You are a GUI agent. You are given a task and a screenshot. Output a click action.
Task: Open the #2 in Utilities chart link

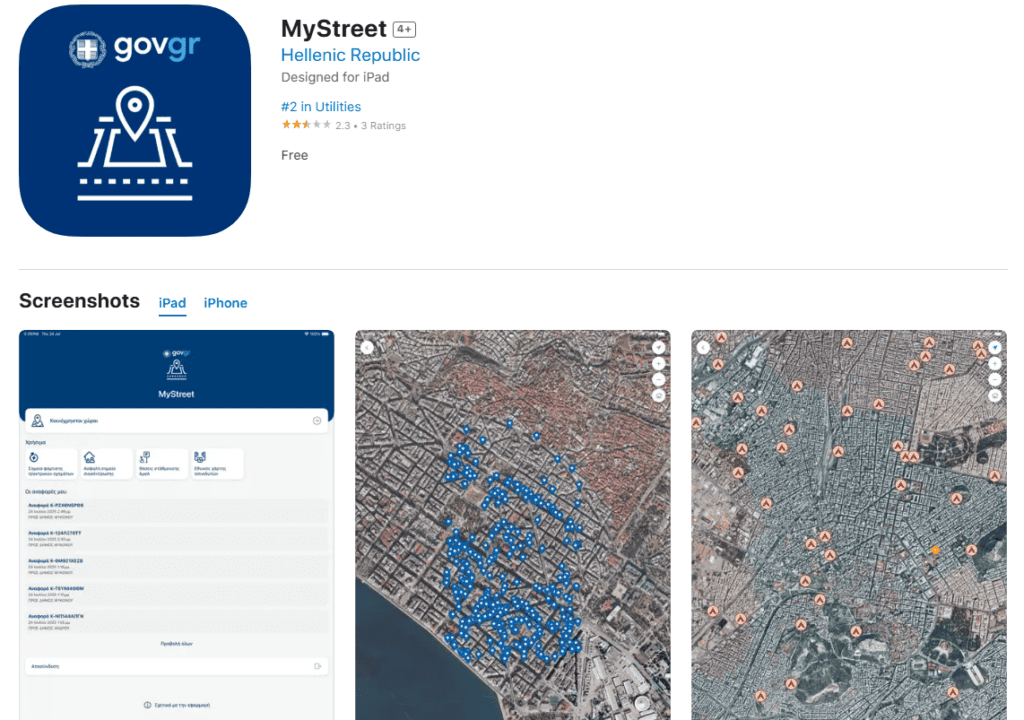pos(321,106)
